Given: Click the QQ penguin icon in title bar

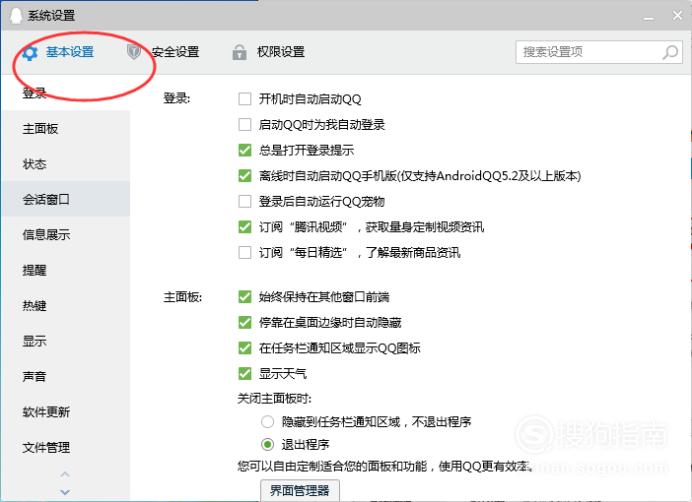Looking at the screenshot, I should coord(16,15).
